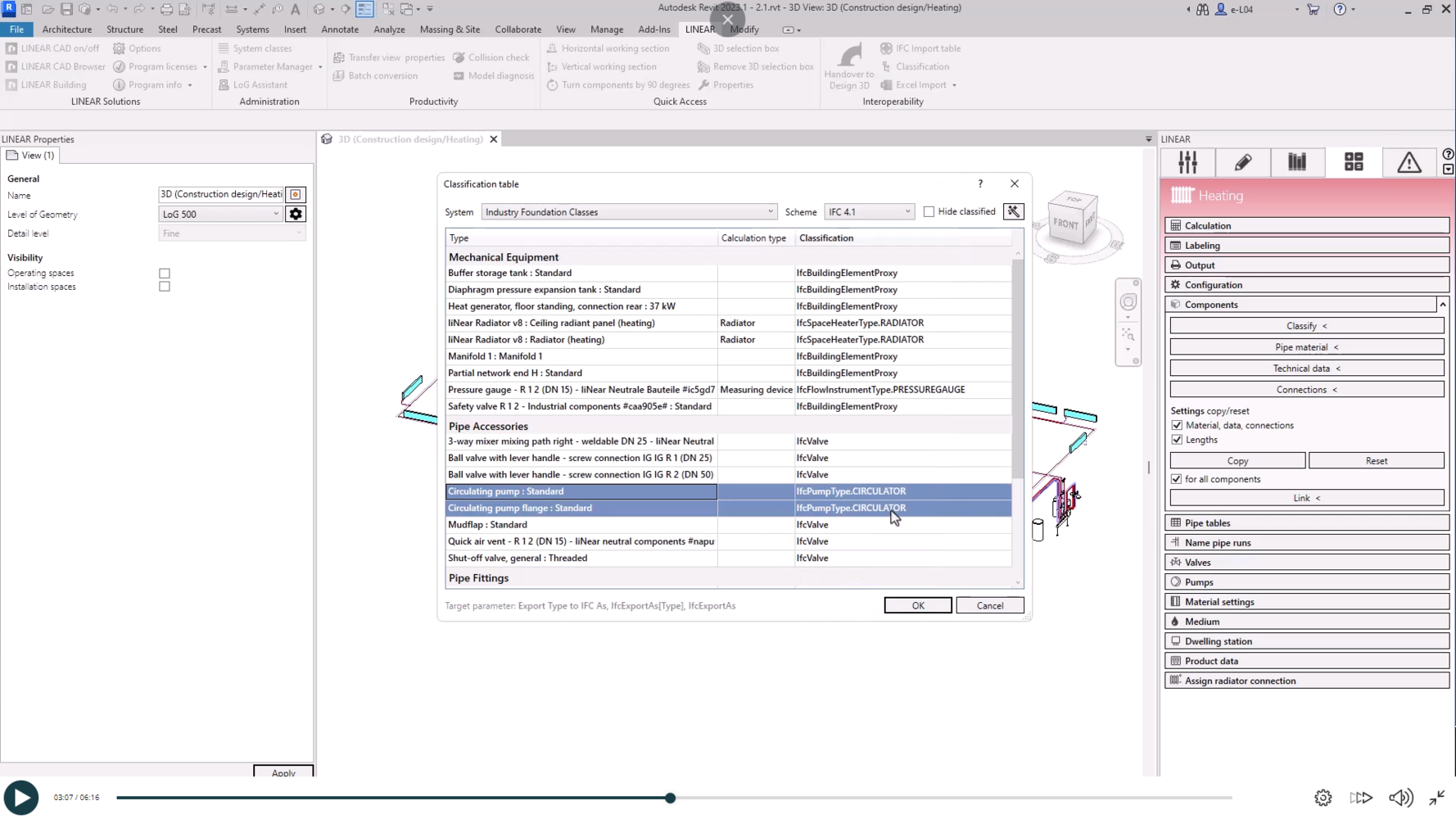Open the warning triangle tab in LINEAR panel
The height and width of the screenshot is (819, 1456).
(1409, 162)
